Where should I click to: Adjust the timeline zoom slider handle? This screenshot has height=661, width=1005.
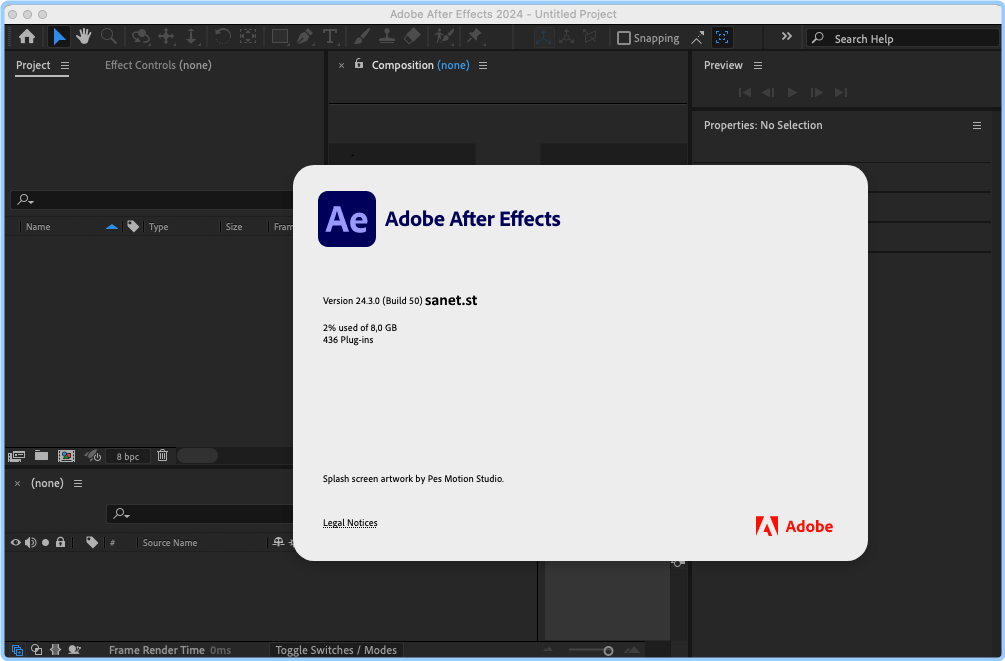coord(608,651)
